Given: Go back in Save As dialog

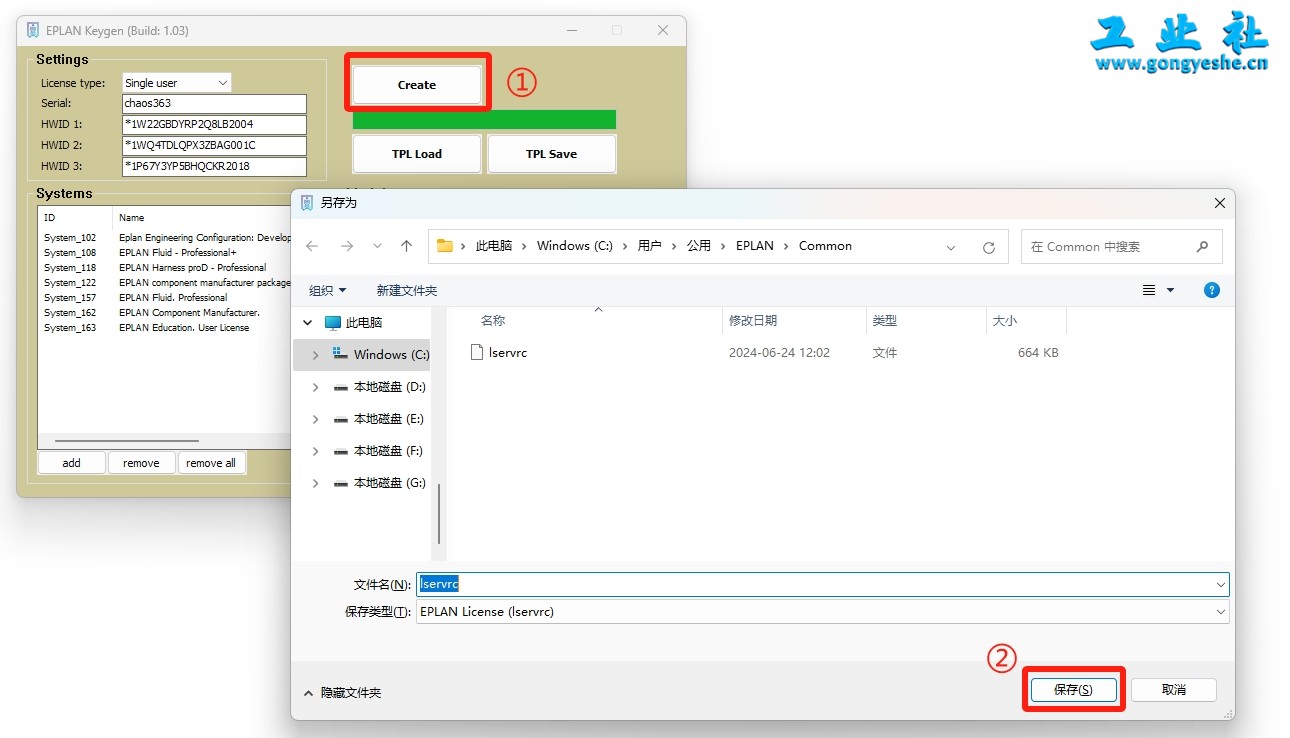Looking at the screenshot, I should (x=313, y=246).
